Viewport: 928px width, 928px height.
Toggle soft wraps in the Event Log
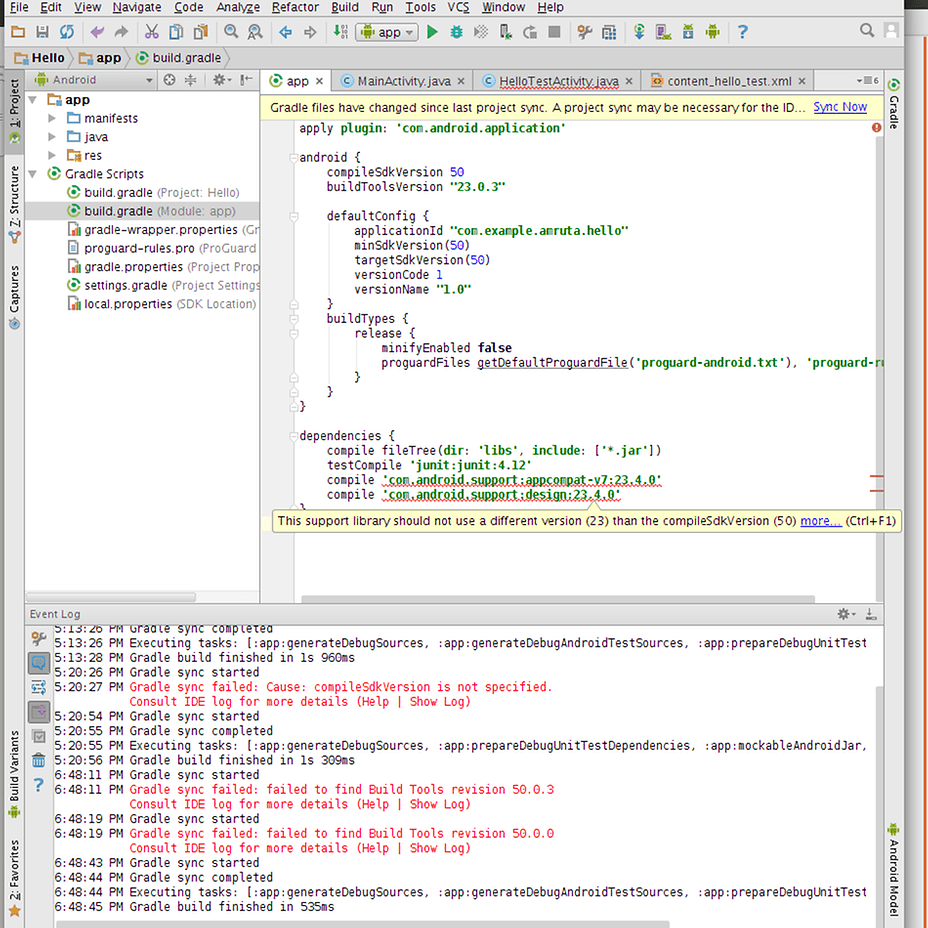tap(38, 687)
